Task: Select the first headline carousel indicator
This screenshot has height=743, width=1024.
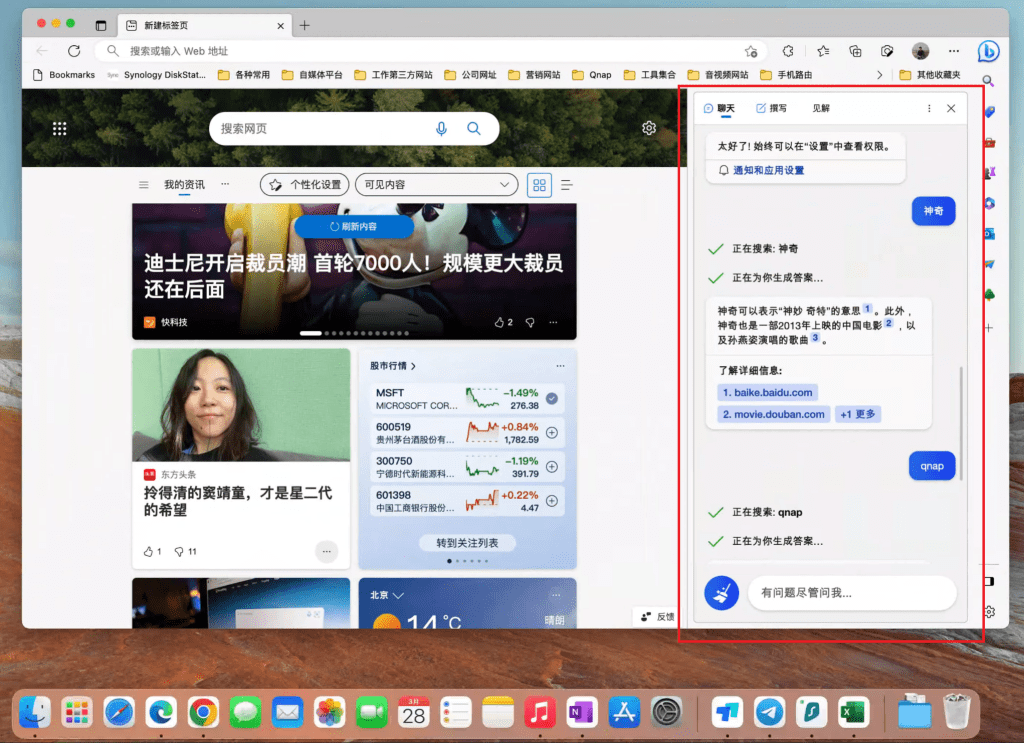Action: (310, 334)
